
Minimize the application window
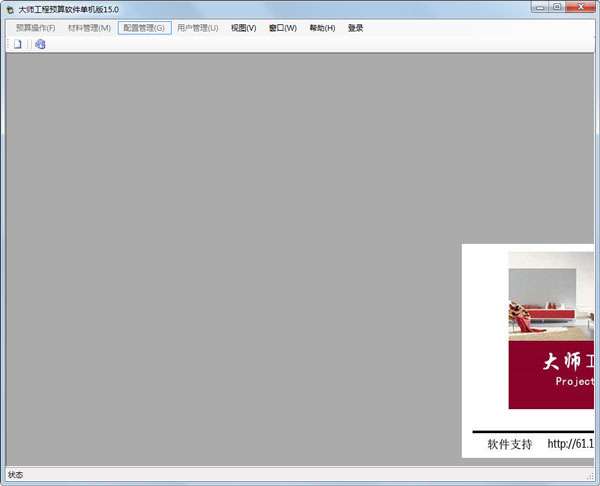point(540,7)
